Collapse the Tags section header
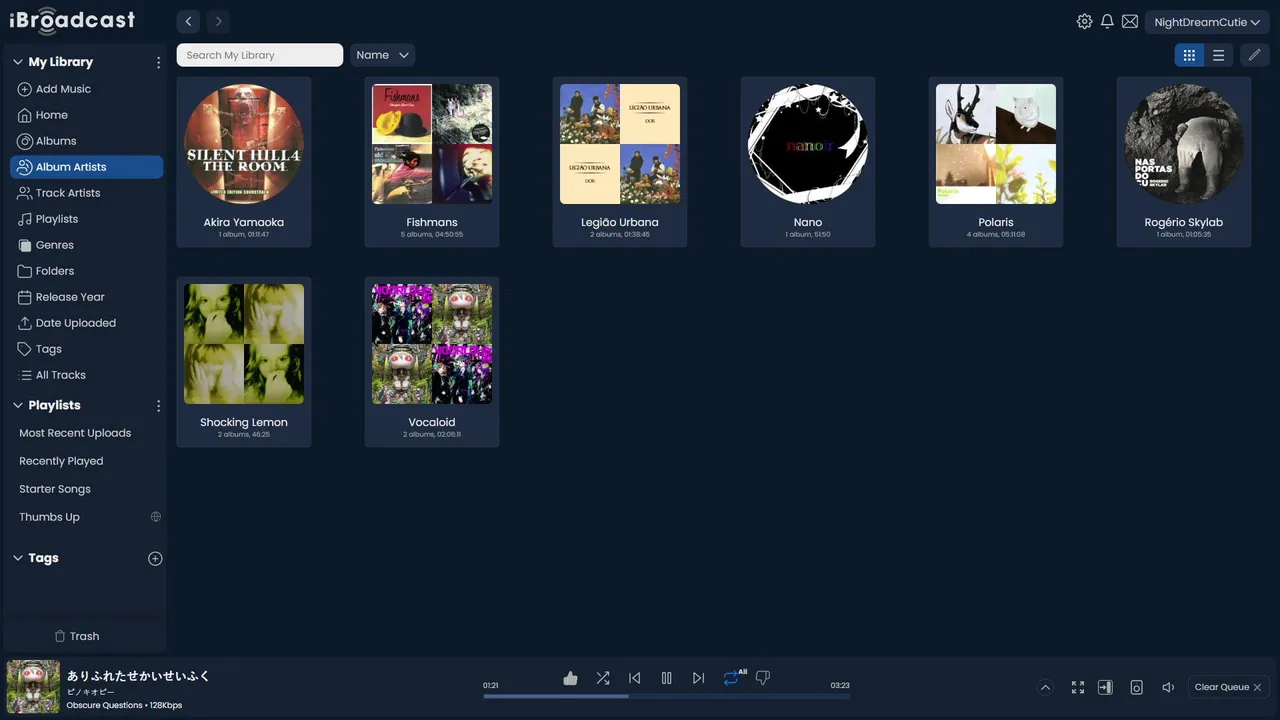Screen dimensions: 1280x720 tap(17, 559)
